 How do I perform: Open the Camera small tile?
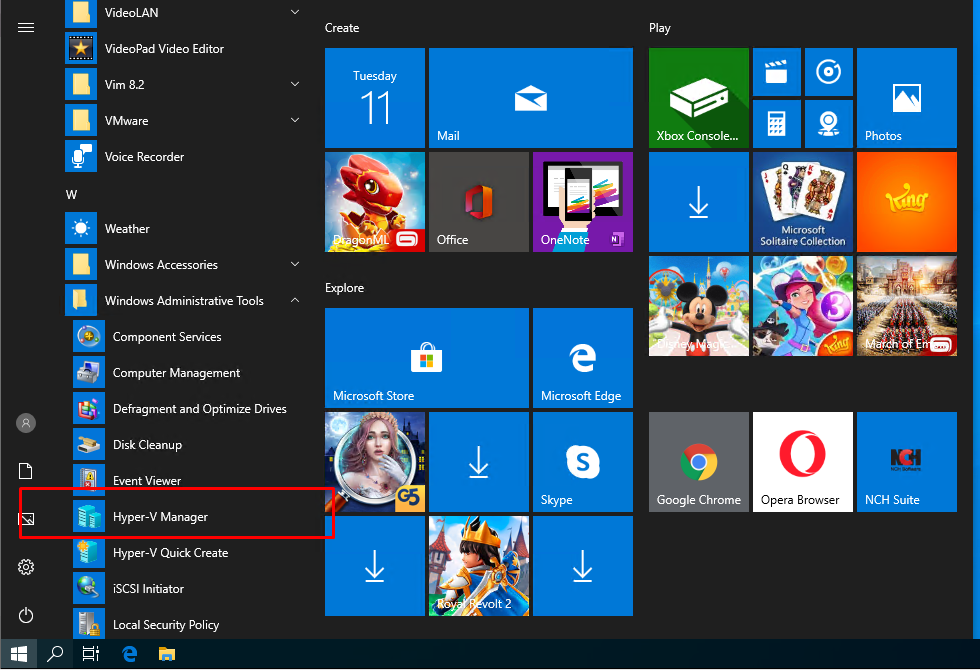coord(829,124)
